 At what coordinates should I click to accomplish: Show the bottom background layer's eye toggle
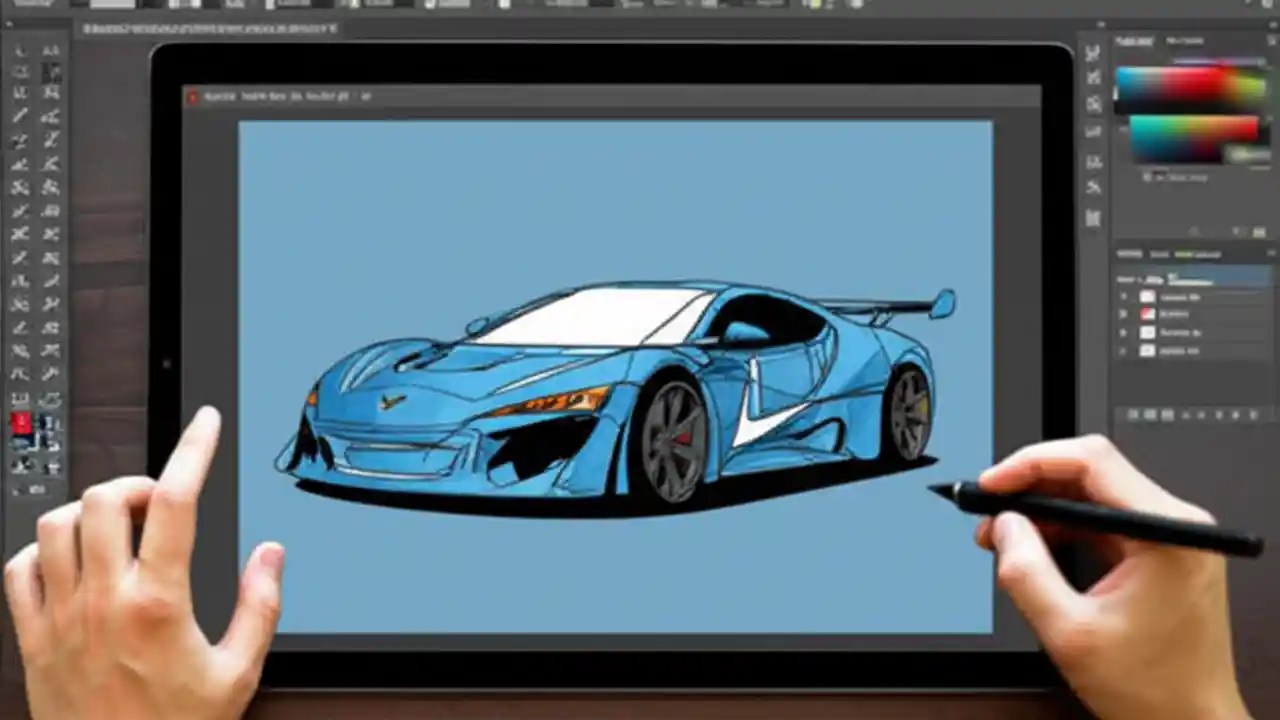pos(1123,351)
